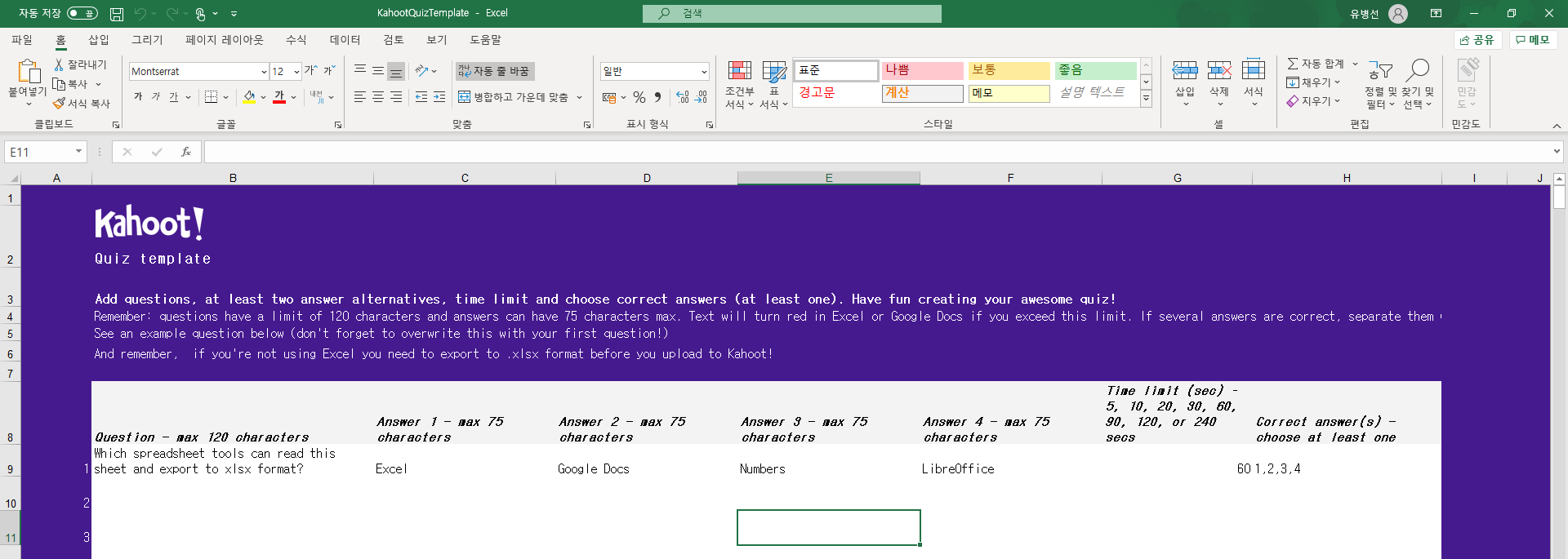The width and height of the screenshot is (1568, 559).
Task: Open the 파일 (File) tab
Action: [x=22, y=40]
